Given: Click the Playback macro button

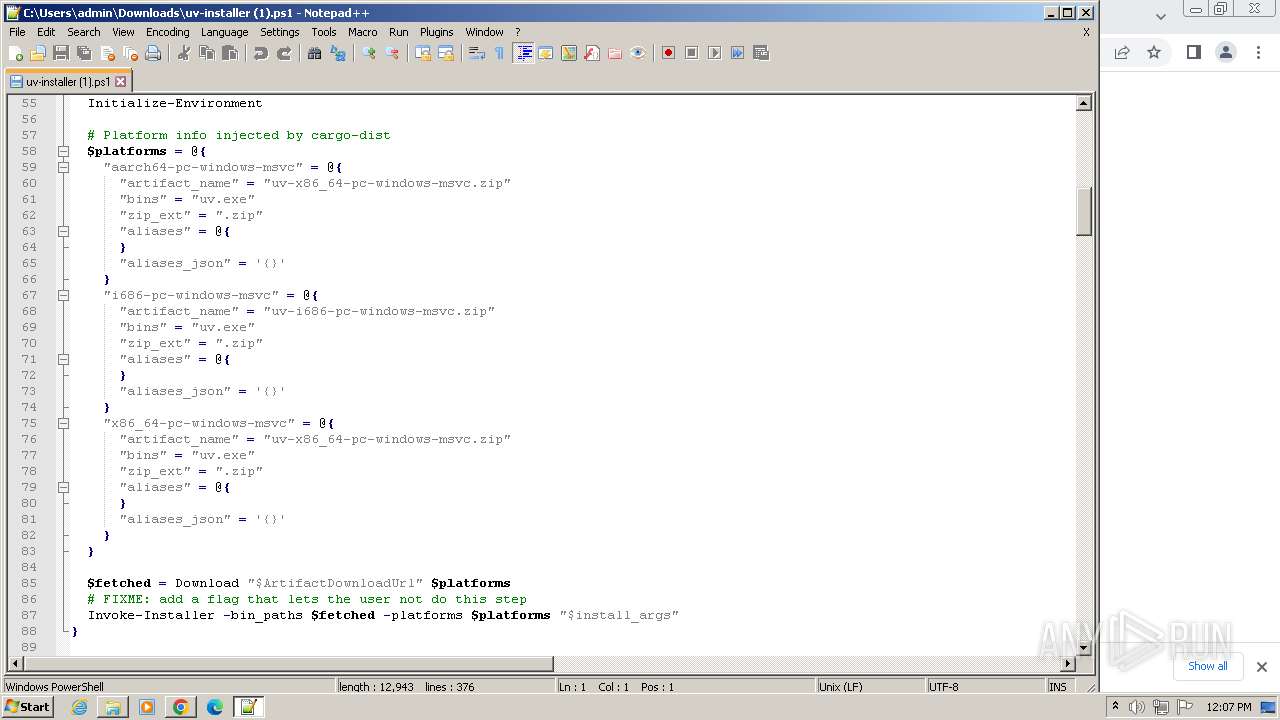Looking at the screenshot, I should [715, 53].
